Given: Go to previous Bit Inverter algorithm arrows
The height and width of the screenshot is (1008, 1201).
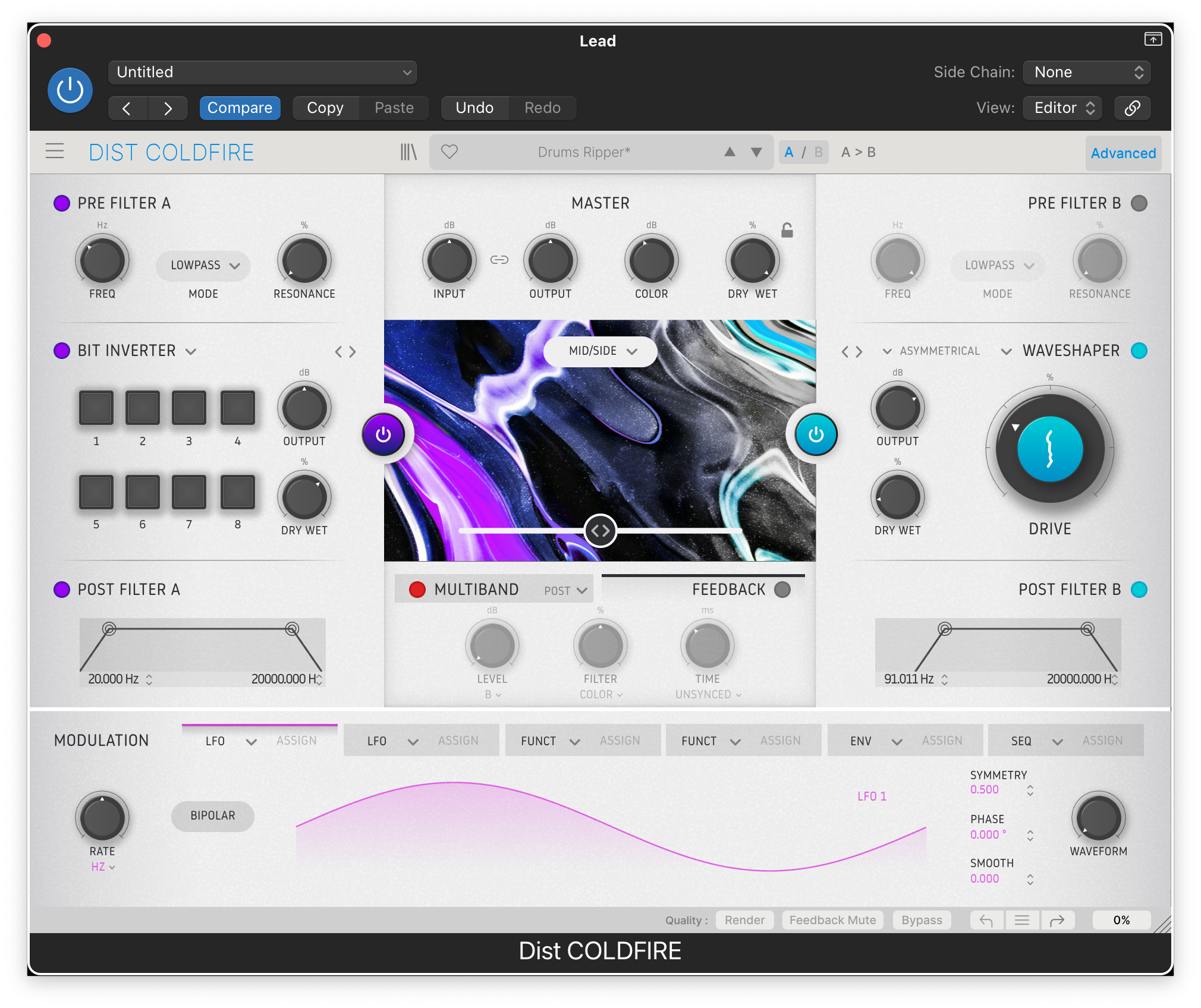Looking at the screenshot, I should (339, 352).
